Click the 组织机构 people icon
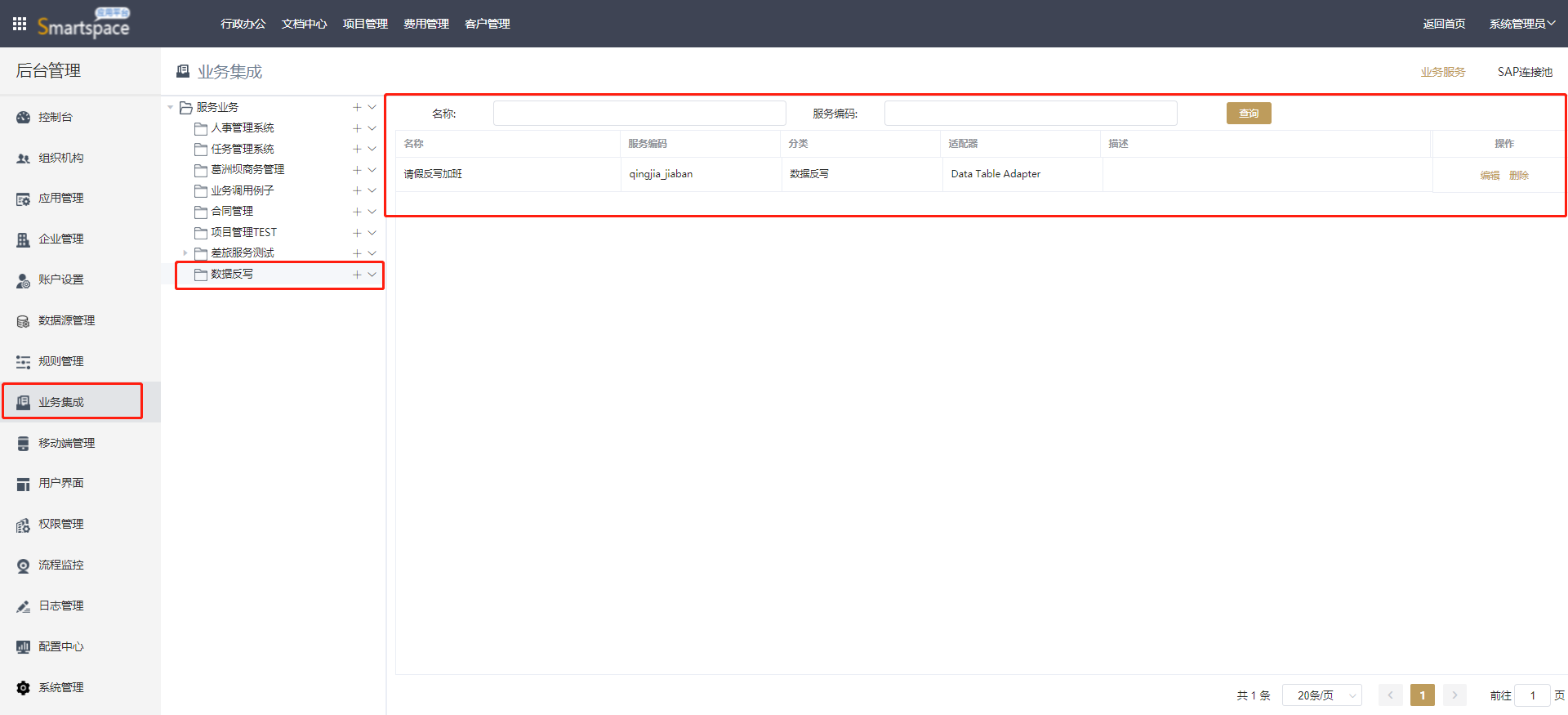1568x715 pixels. pyautogui.click(x=23, y=159)
